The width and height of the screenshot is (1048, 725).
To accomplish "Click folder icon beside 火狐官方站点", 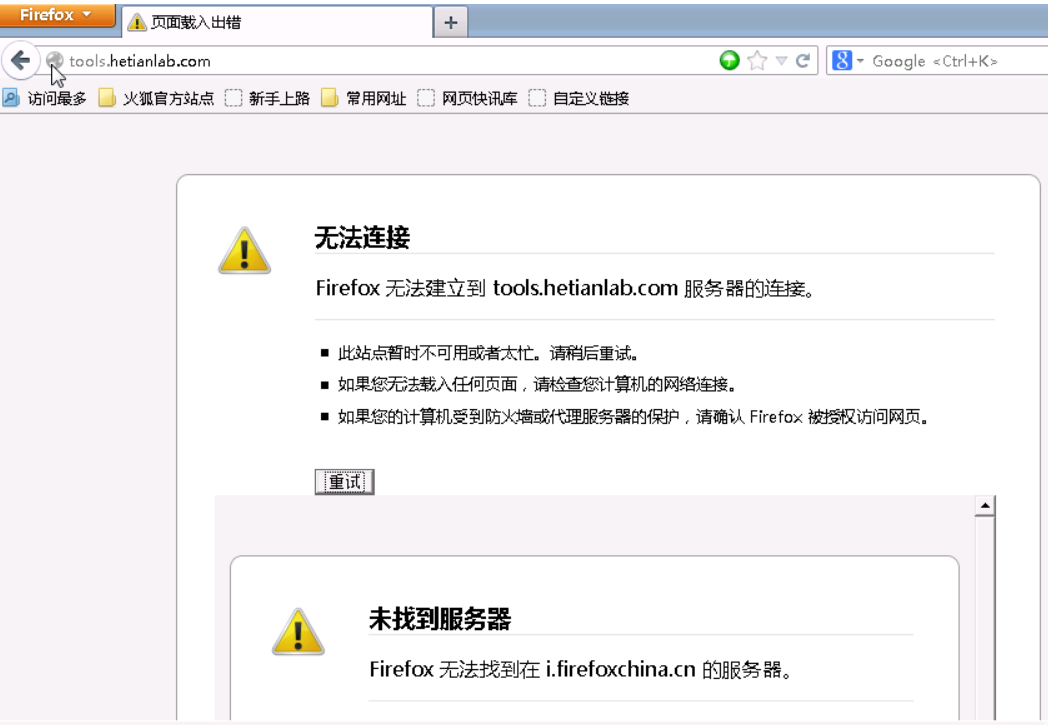I will point(107,98).
